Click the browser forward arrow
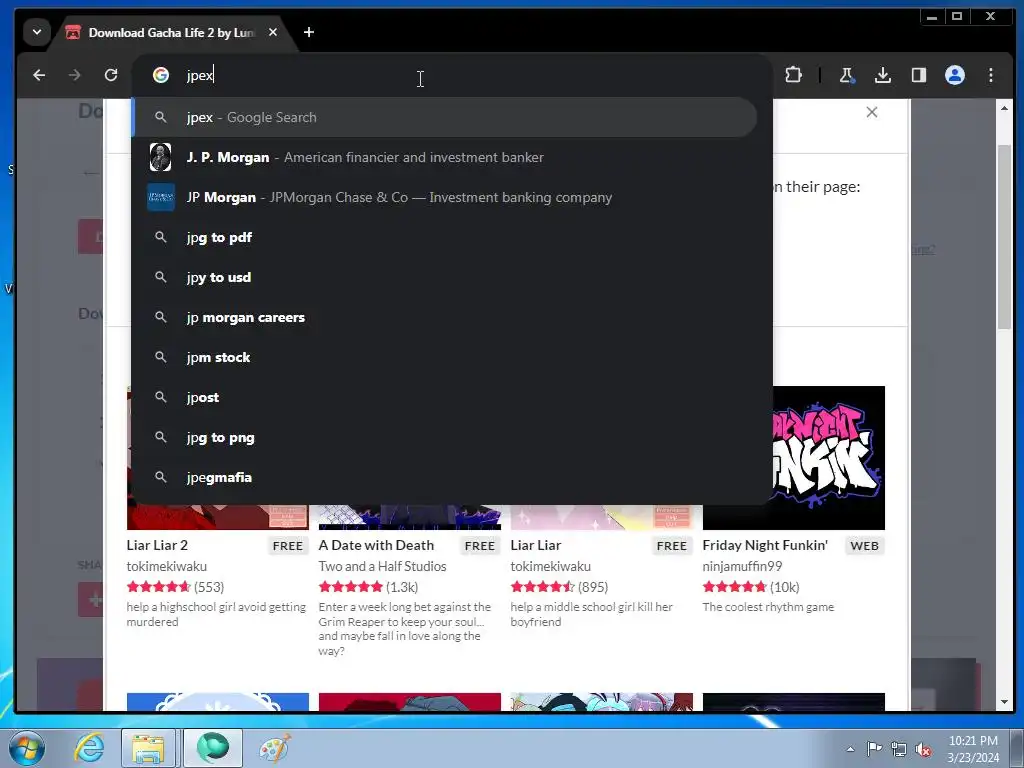The height and width of the screenshot is (768, 1024). [74, 75]
